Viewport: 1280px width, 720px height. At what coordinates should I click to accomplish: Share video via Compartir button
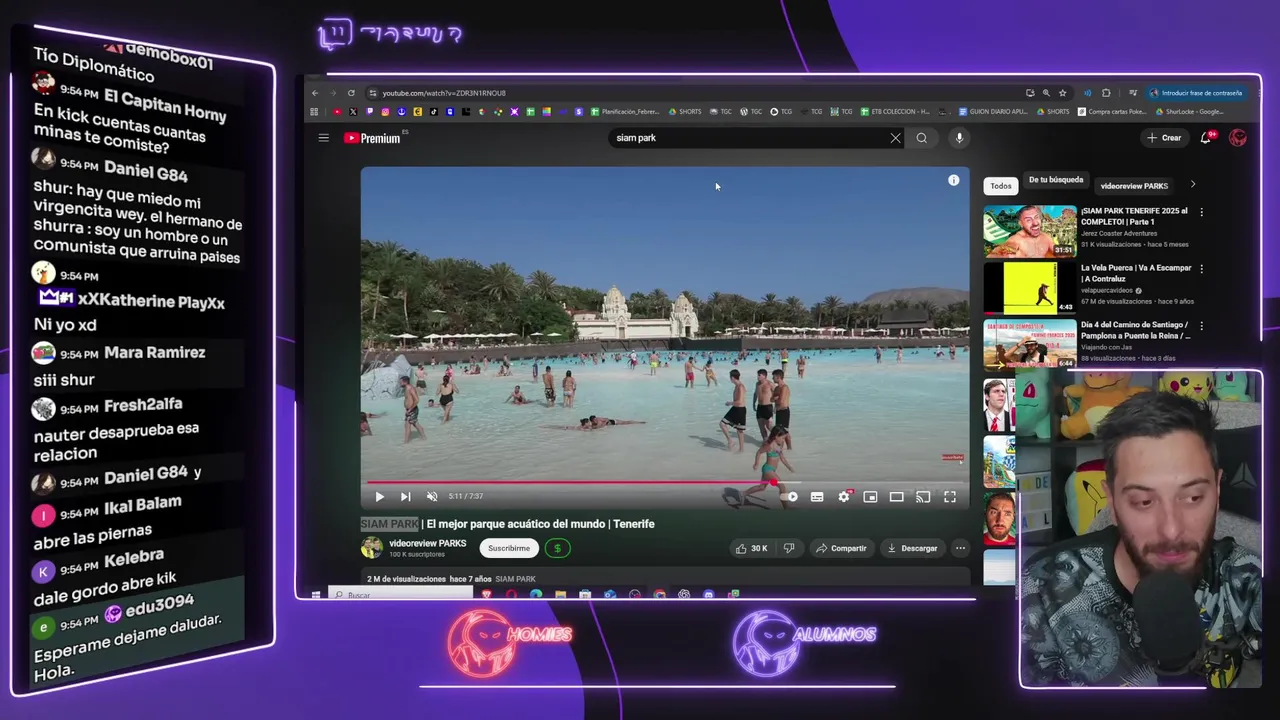click(841, 548)
